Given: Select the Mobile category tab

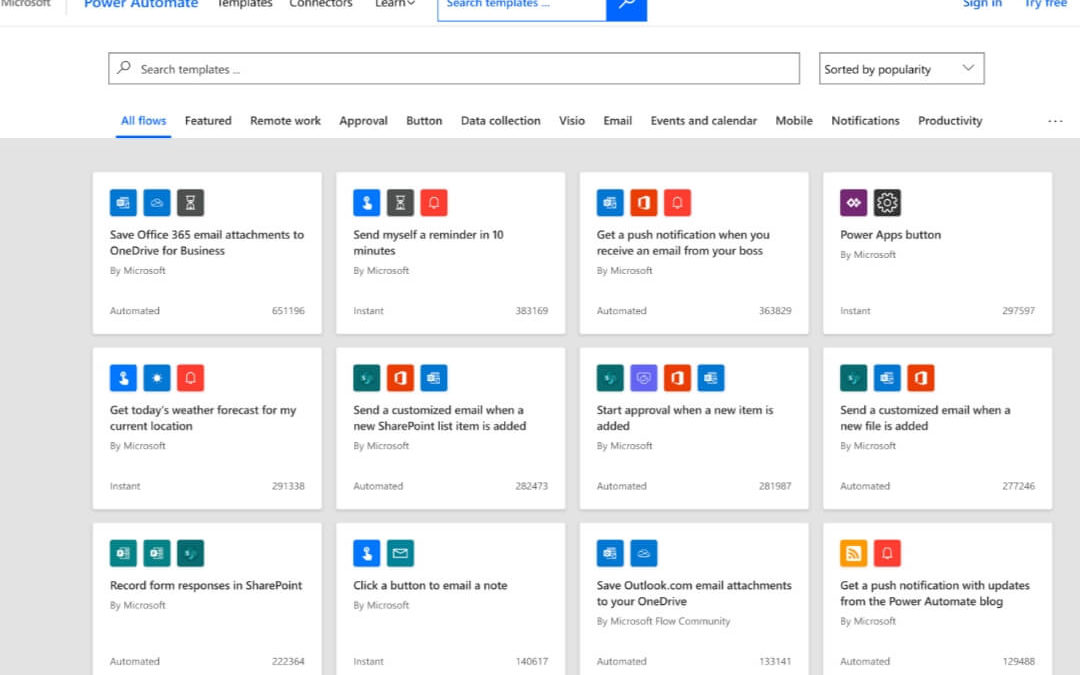Looking at the screenshot, I should tap(794, 121).
